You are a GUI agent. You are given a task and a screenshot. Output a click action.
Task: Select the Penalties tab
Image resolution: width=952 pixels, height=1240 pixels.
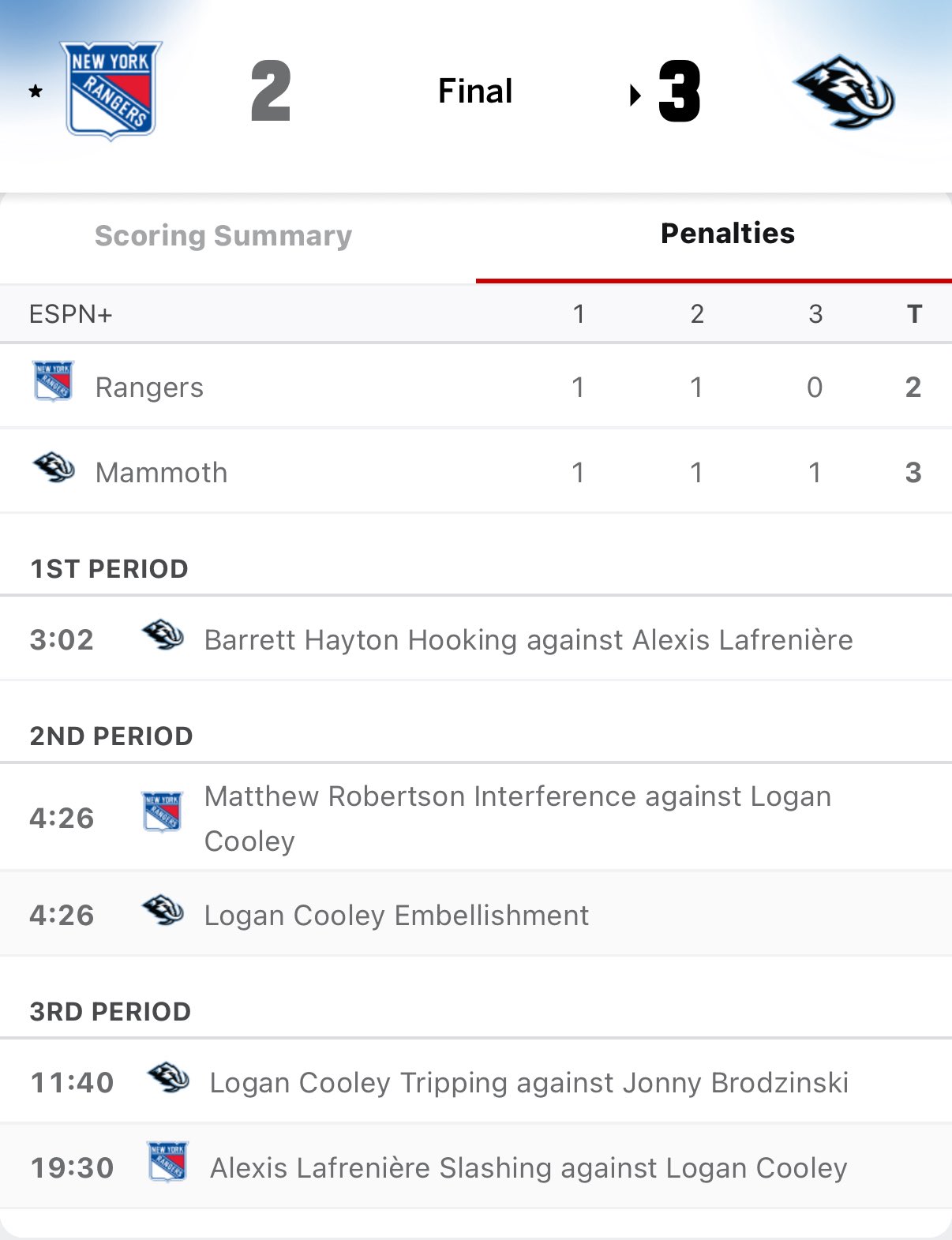tap(727, 234)
